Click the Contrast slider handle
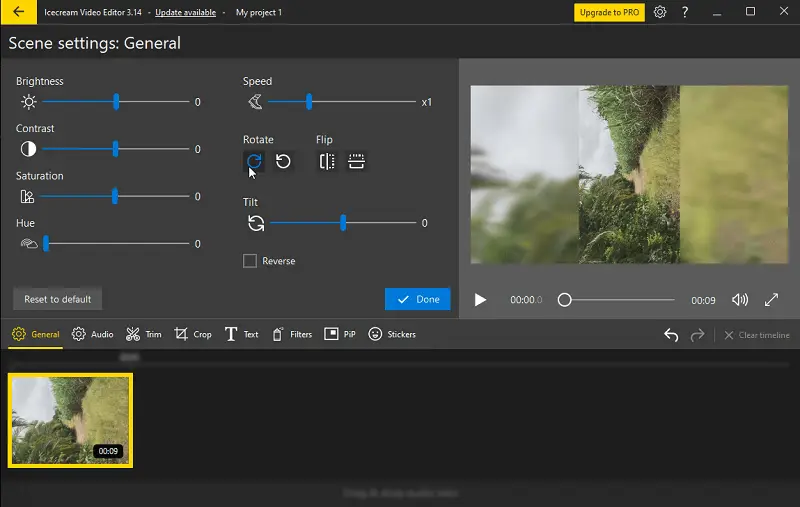 115,149
